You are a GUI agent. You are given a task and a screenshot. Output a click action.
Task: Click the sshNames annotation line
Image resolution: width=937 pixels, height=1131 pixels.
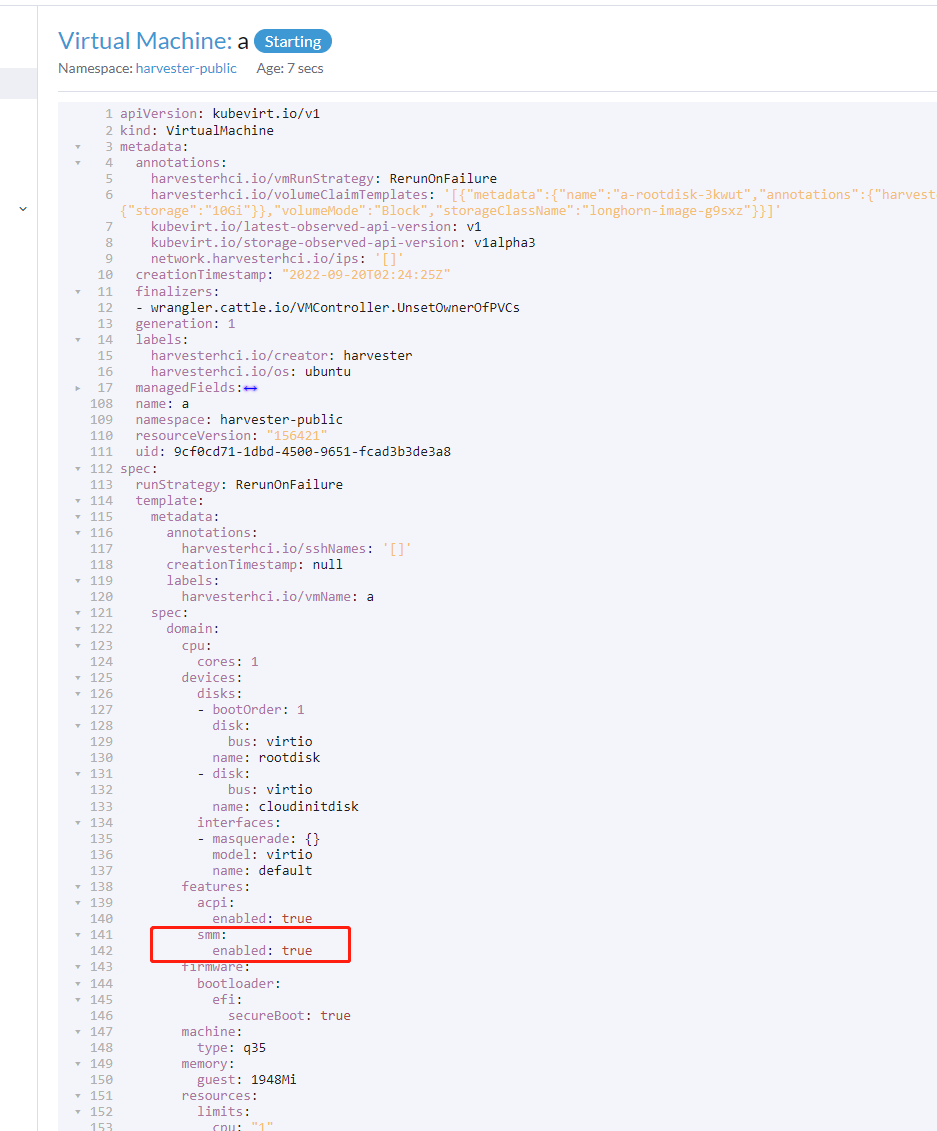(297, 548)
